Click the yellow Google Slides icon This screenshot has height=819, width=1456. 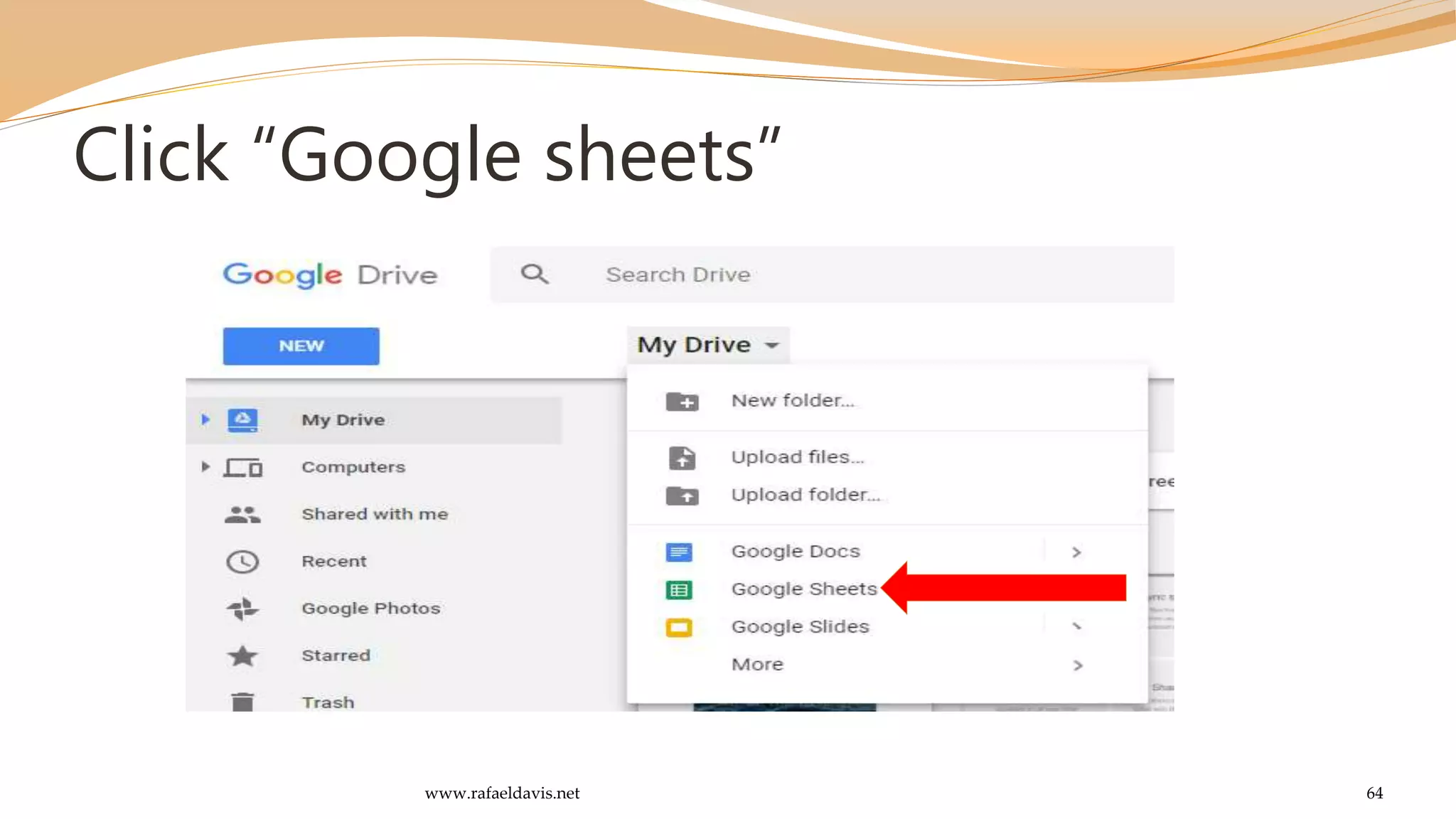(679, 627)
